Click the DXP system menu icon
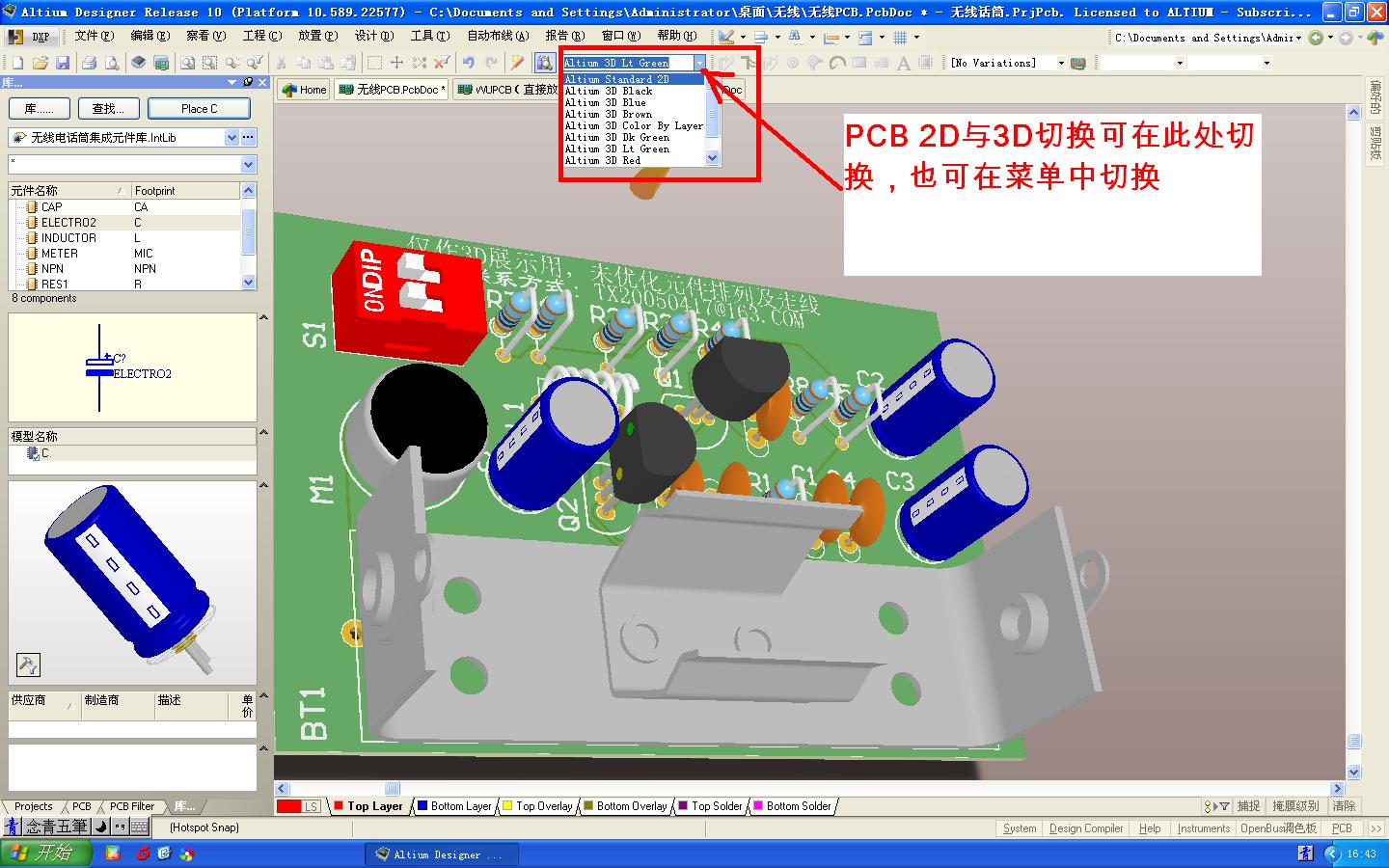Viewport: 1389px width, 868px height. 30,37
